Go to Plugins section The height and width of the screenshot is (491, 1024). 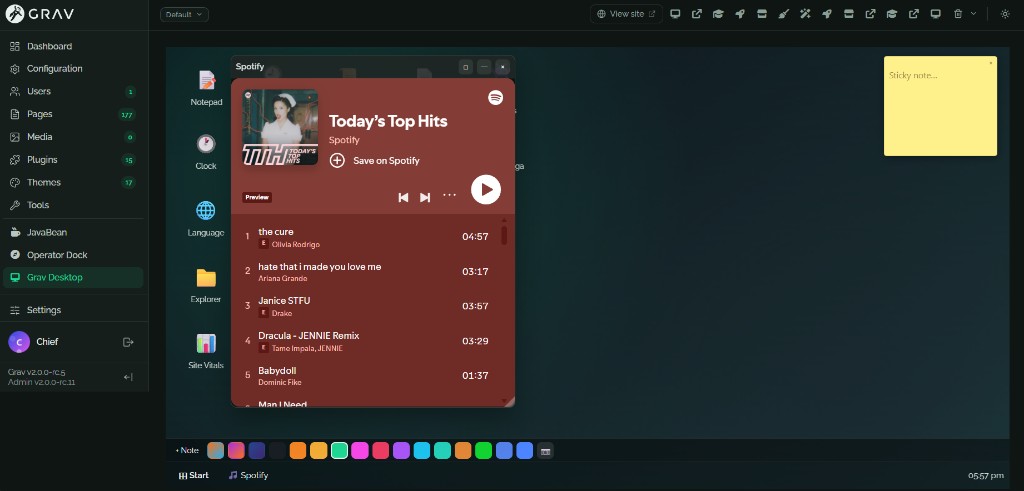click(x=74, y=160)
